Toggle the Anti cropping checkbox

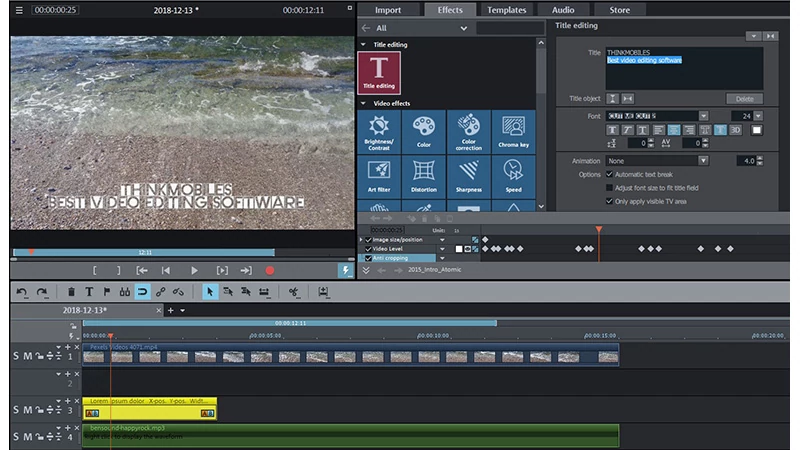pos(368,258)
